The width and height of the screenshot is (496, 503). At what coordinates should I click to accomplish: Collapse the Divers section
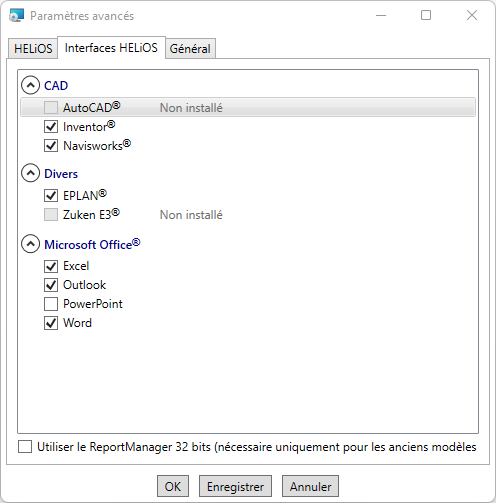(30, 173)
